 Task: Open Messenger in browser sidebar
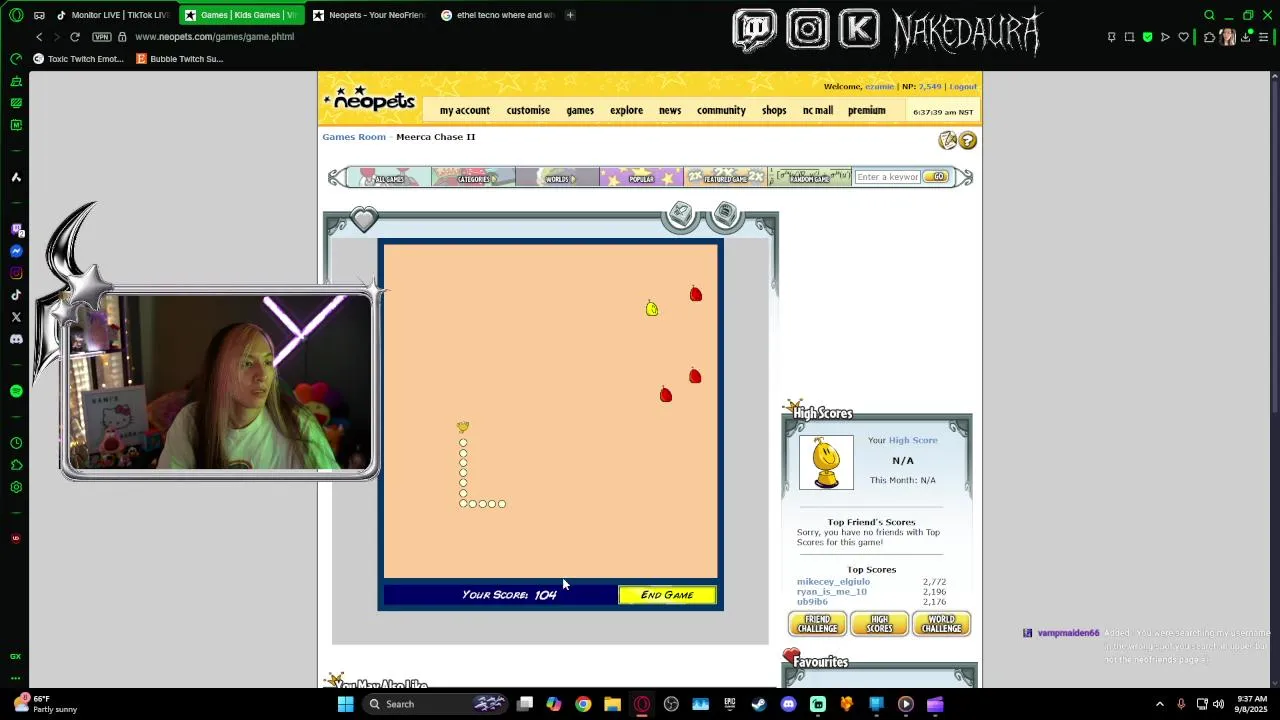[x=16, y=251]
